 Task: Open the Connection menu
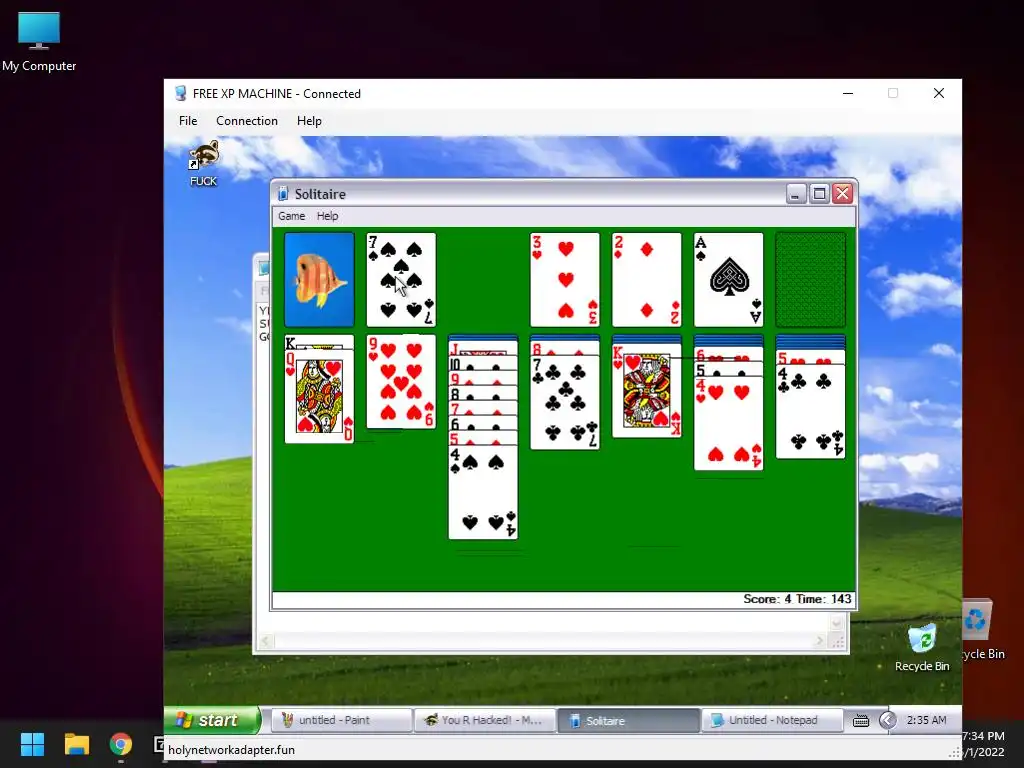(247, 121)
